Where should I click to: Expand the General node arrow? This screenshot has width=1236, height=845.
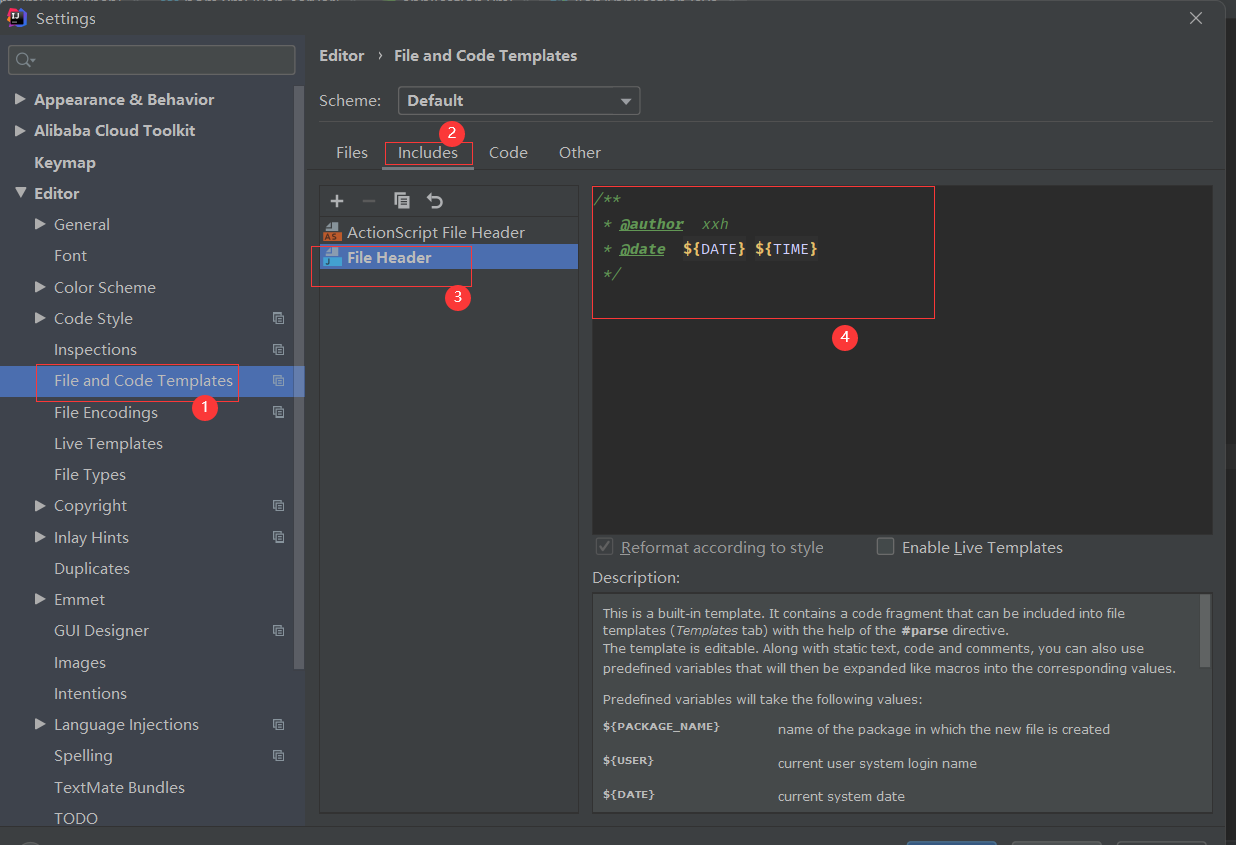point(40,224)
